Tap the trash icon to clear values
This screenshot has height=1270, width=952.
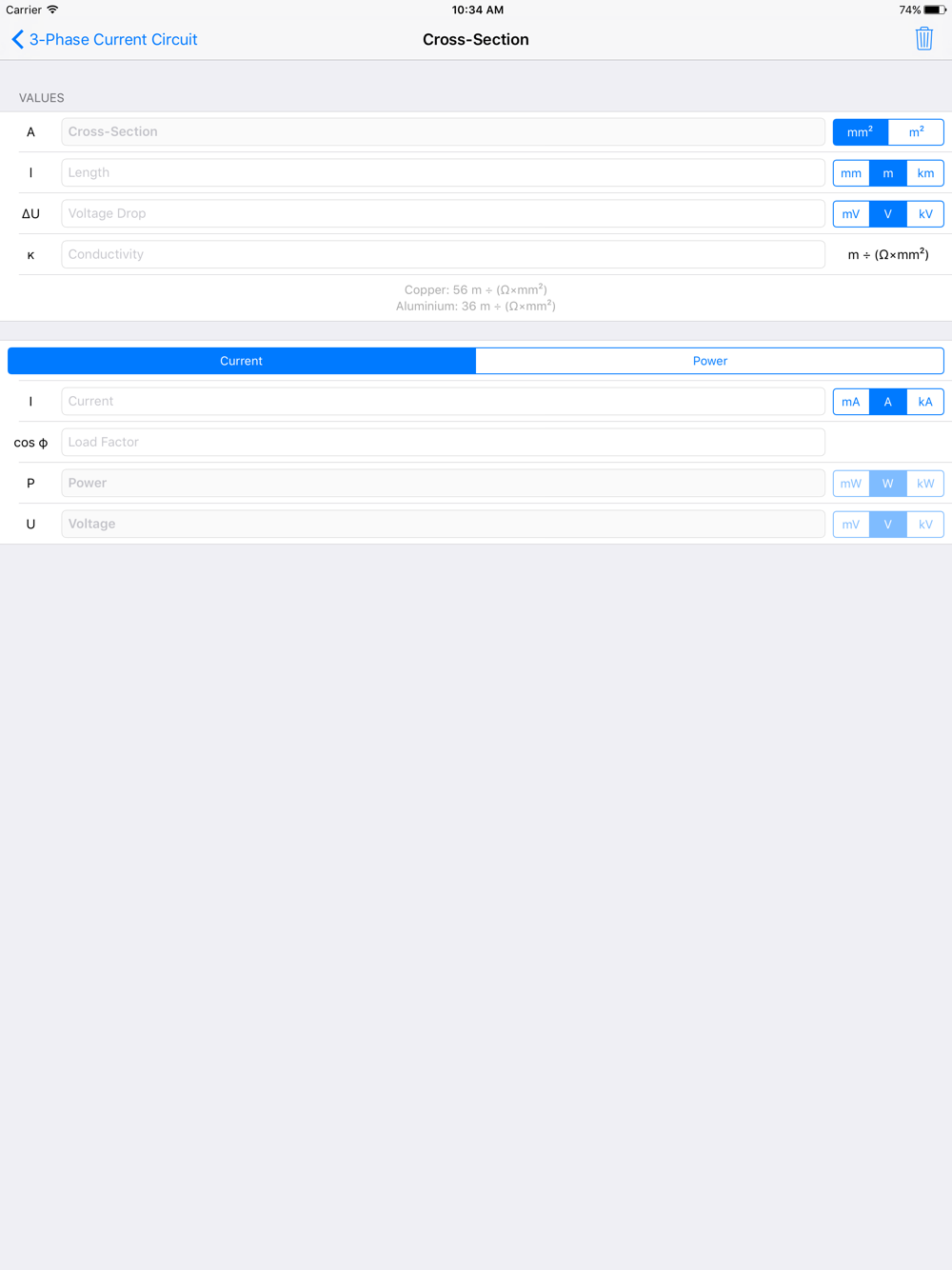click(923, 39)
